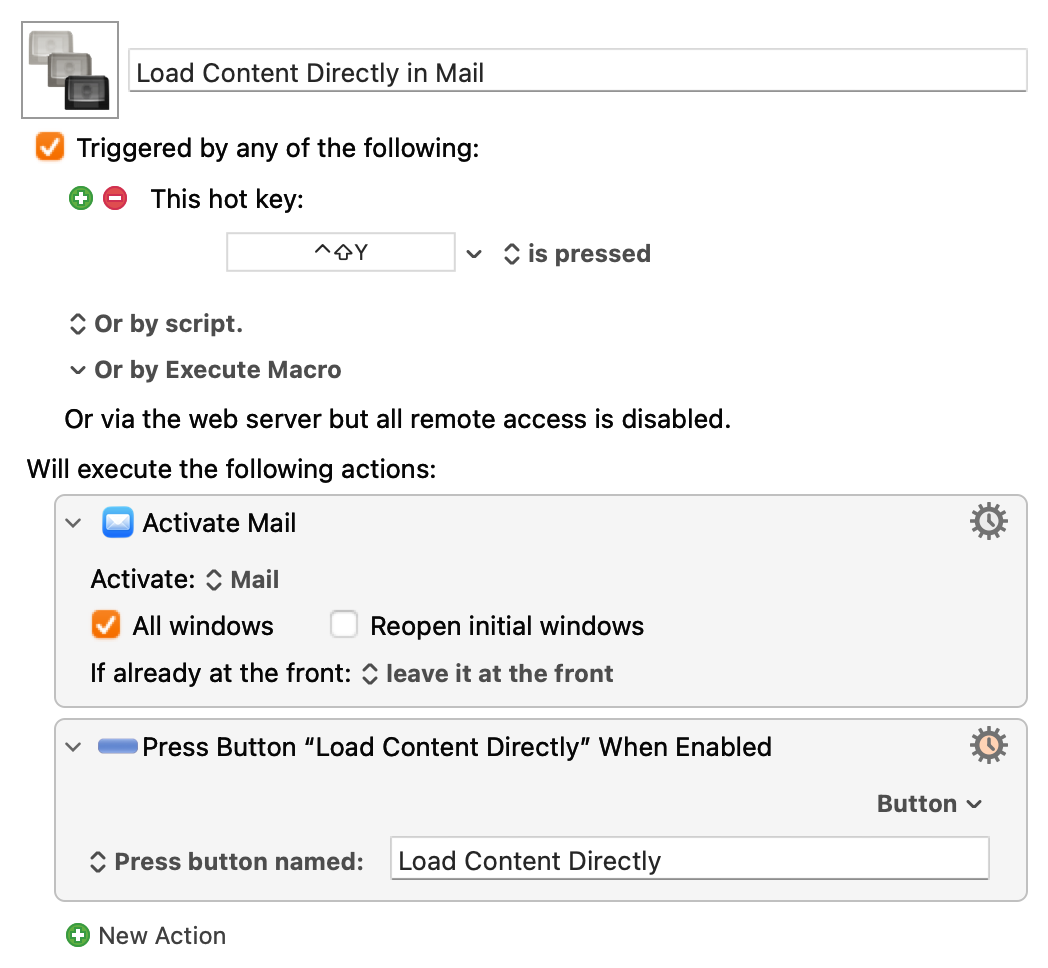Click the hot key ⌃⇧Y field
This screenshot has height=968, width=1048.
click(x=341, y=253)
